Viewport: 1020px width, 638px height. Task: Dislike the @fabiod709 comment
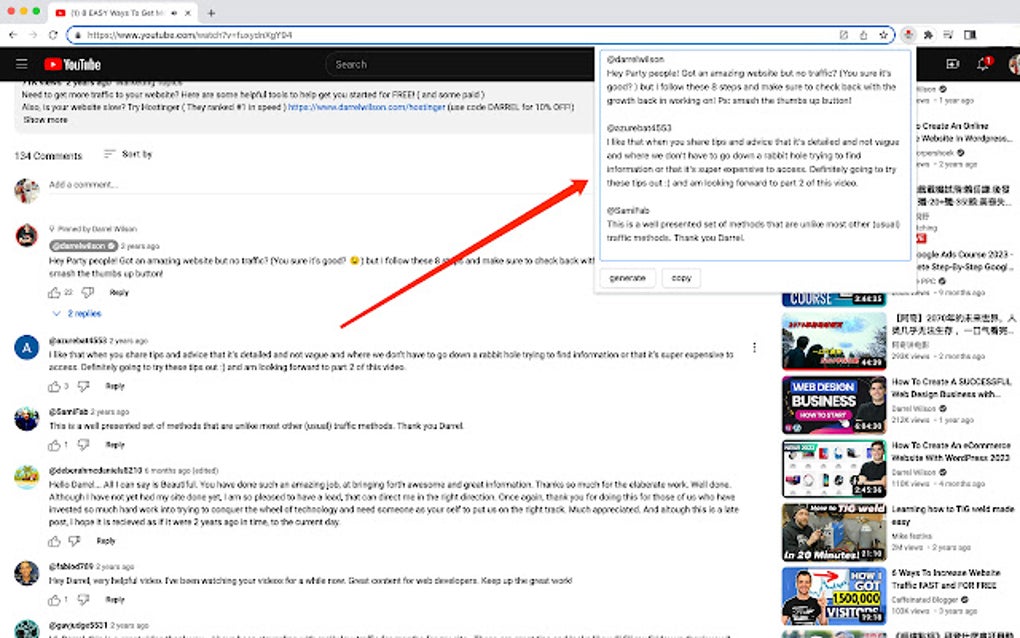click(83, 600)
